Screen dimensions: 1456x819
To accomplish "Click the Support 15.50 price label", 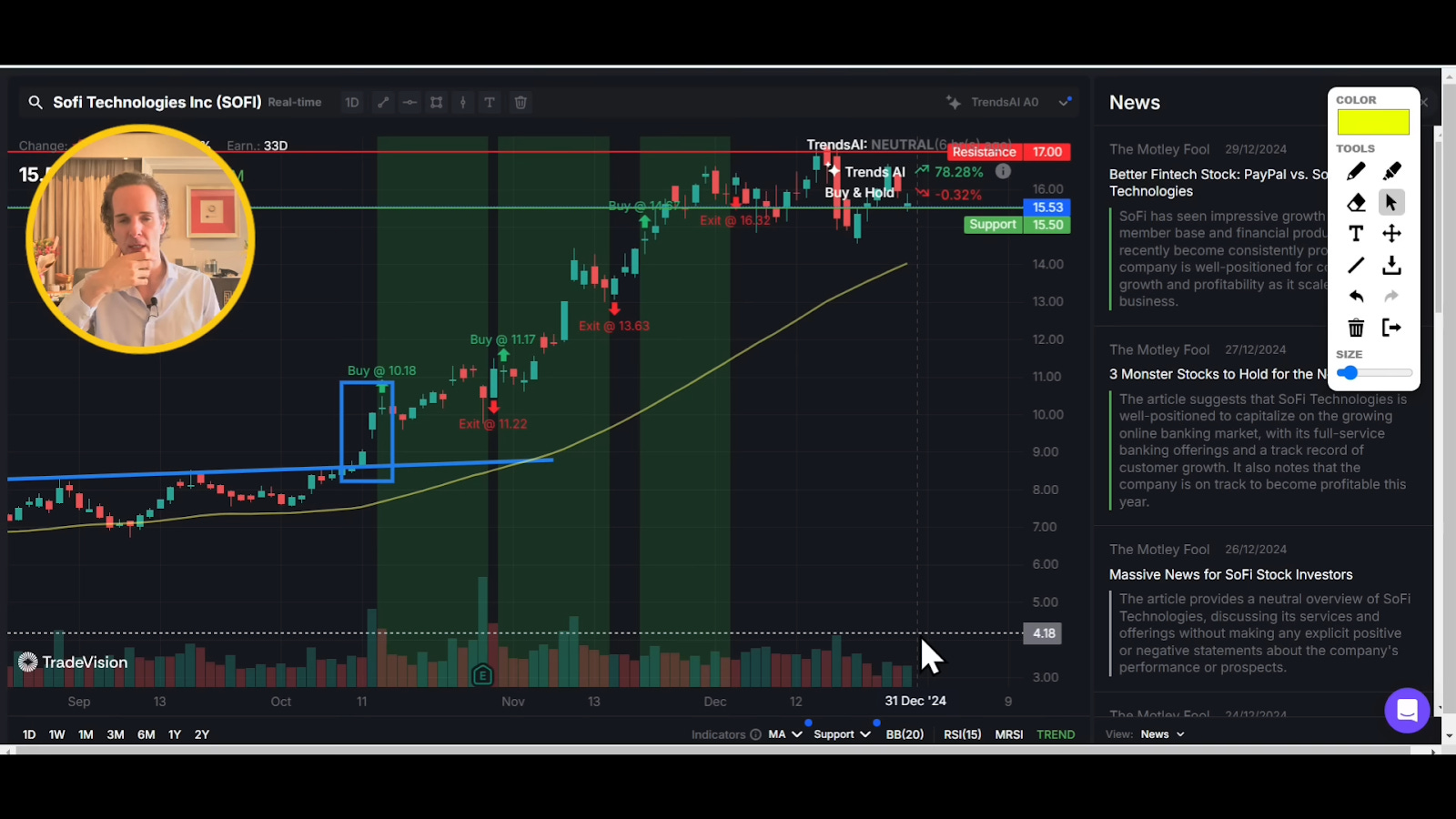I will [1017, 225].
